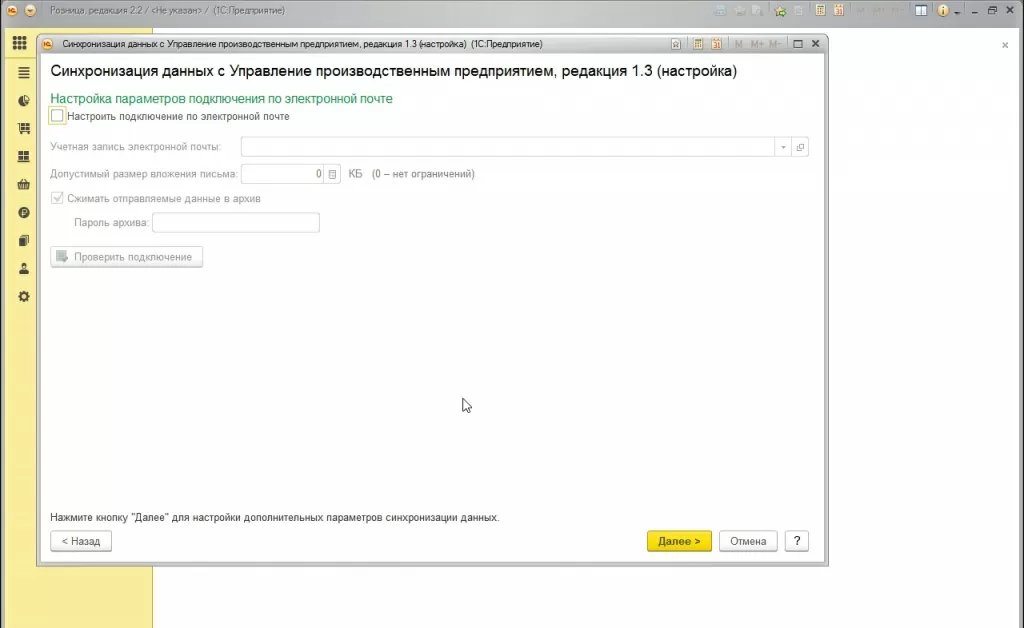Open the hamburger main section in sidebar
This screenshot has width=1024, height=628.
coord(24,72)
